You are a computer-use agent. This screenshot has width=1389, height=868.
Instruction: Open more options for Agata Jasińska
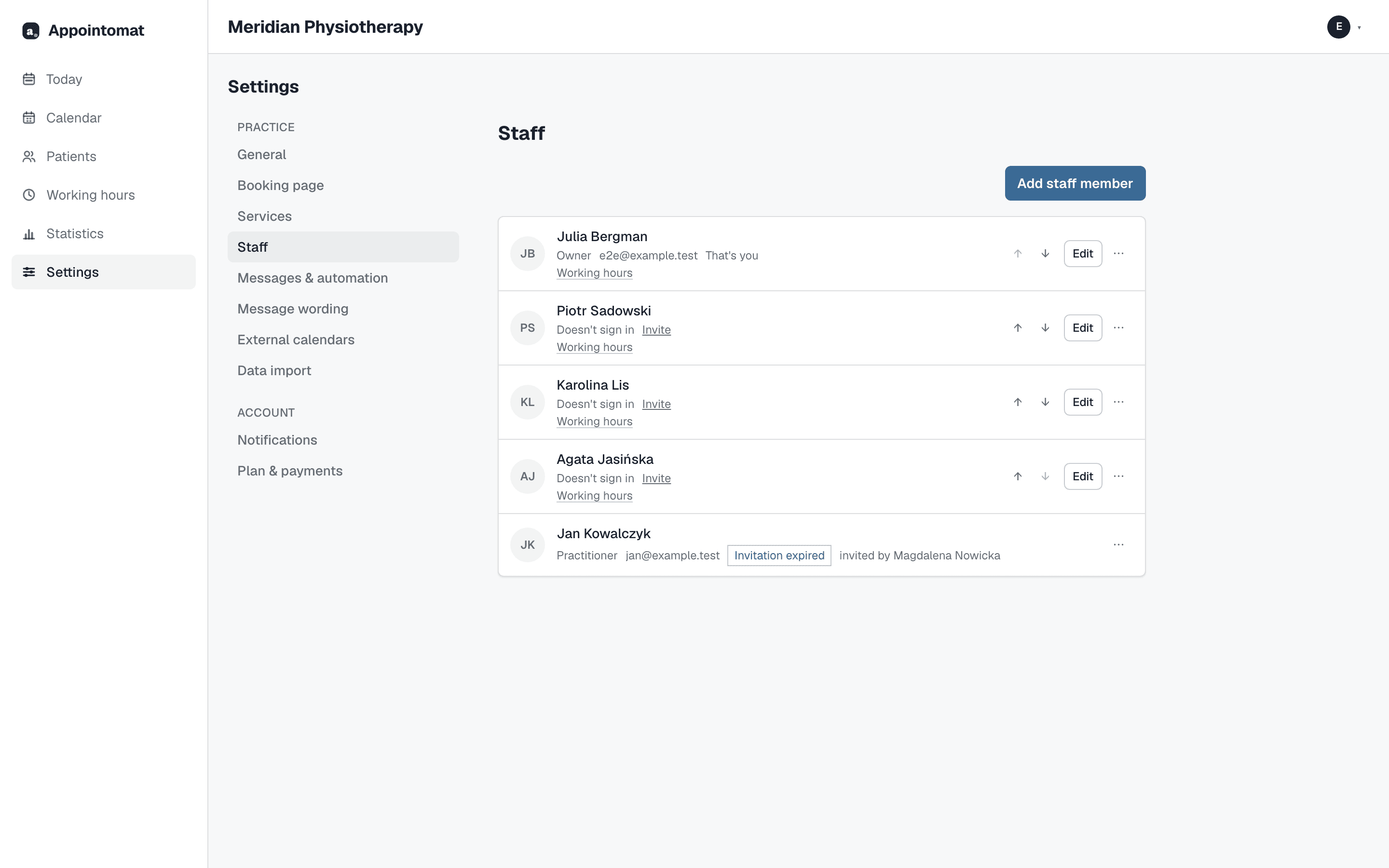pyautogui.click(x=1118, y=476)
